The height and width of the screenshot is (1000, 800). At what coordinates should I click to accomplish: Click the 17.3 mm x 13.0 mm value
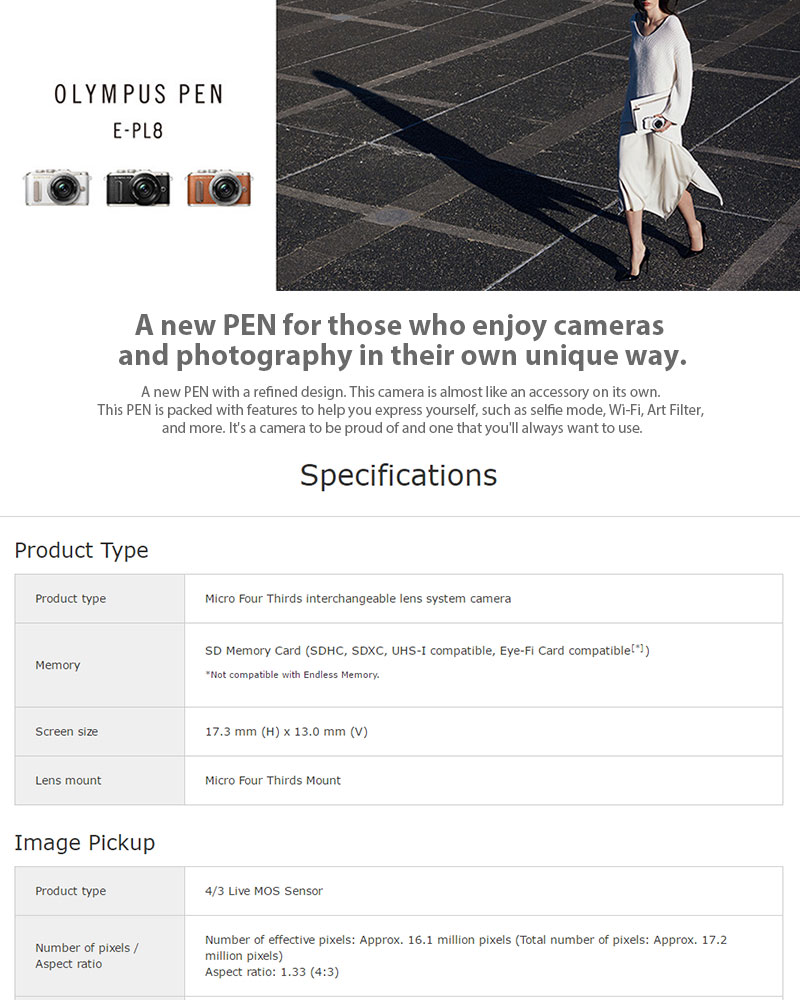[x=286, y=732]
